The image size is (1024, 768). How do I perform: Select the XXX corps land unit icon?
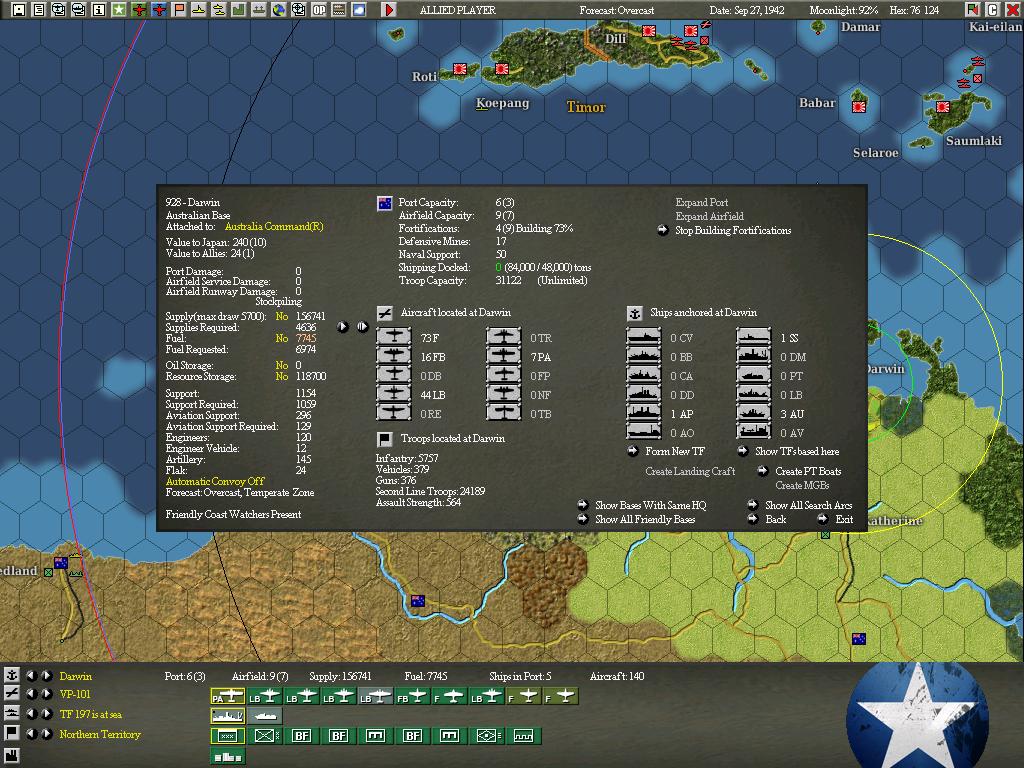pyautogui.click(x=227, y=736)
